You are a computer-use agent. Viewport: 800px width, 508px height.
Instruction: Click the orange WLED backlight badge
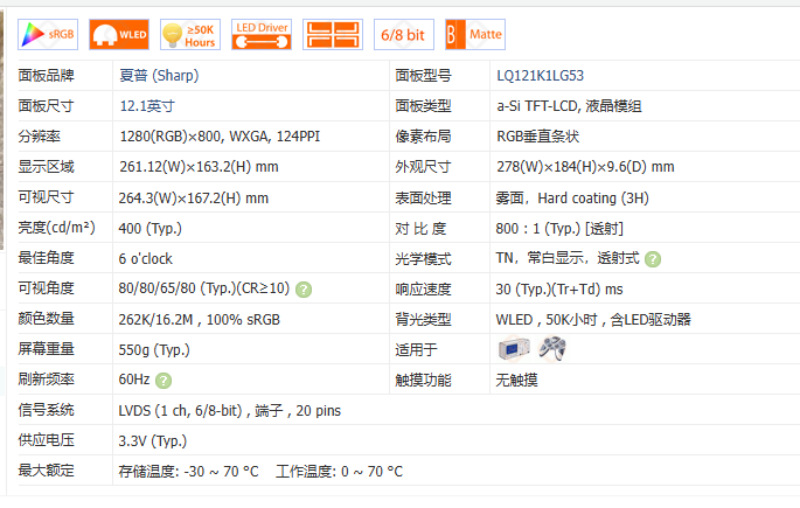point(119,35)
